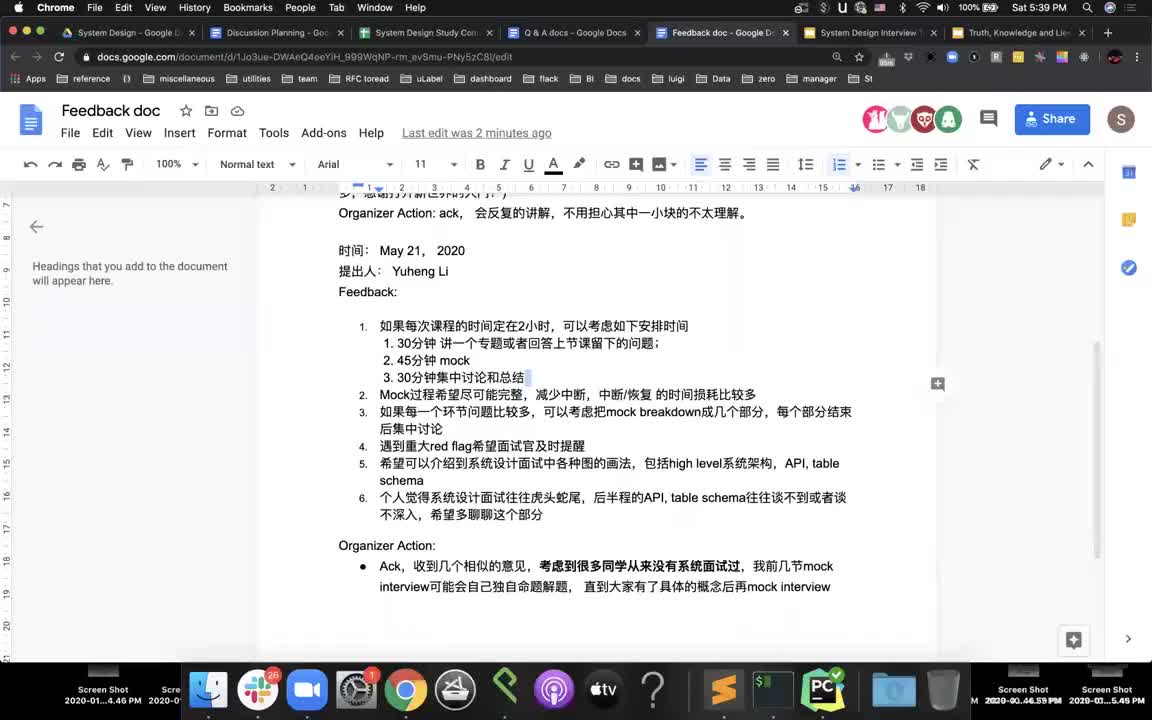Toggle the bulleted list button
Image resolution: width=1152 pixels, height=720 pixels.
click(x=878, y=165)
